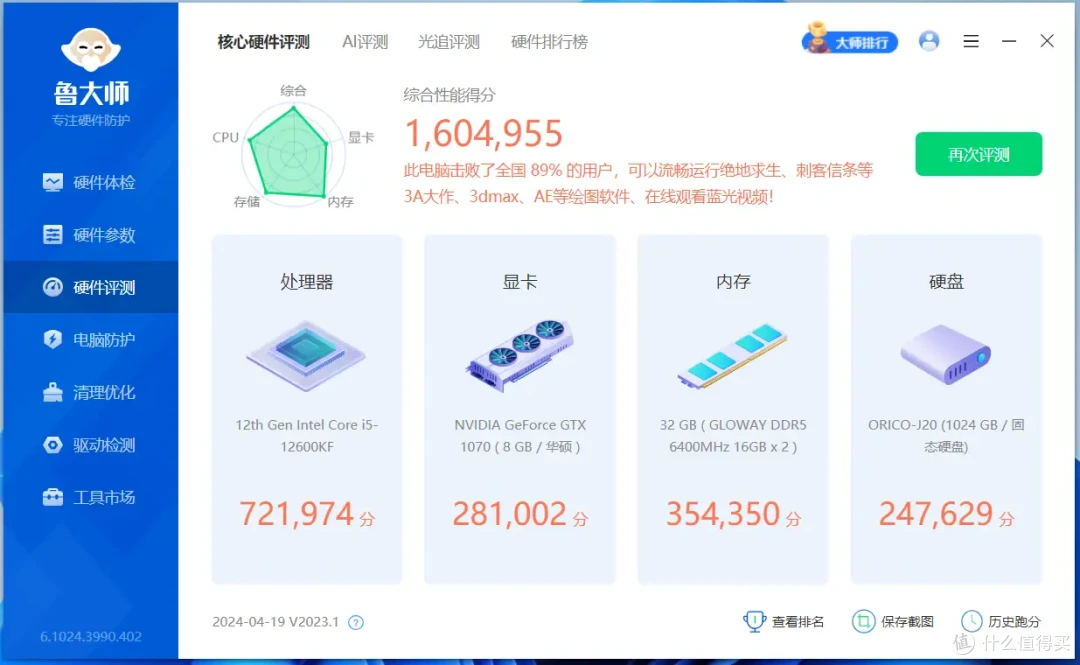Click the NVIDIA GeForce GTX 1070 text

pyautogui.click(x=520, y=436)
